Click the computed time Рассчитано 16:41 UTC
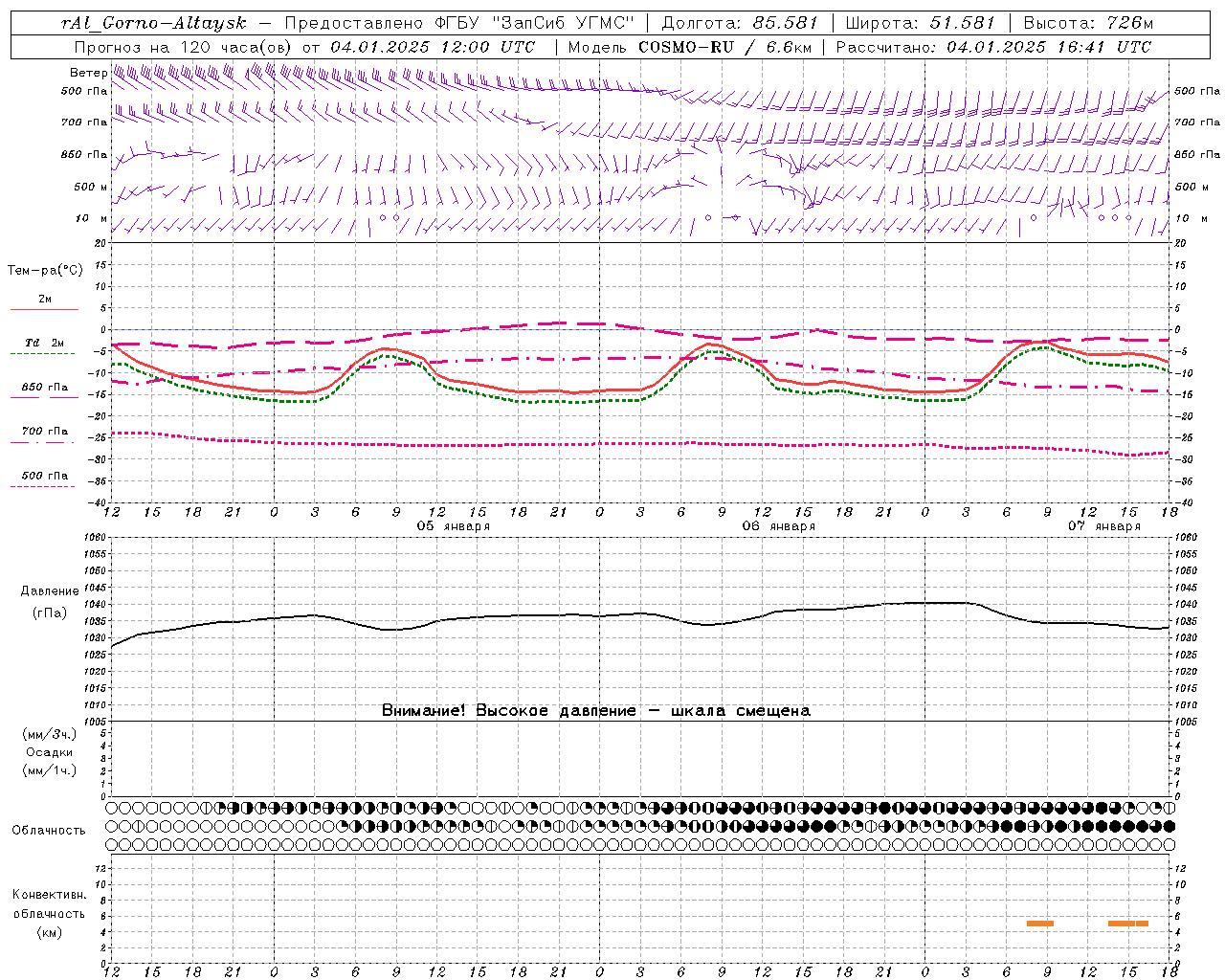The image size is (1225, 980). point(993,47)
